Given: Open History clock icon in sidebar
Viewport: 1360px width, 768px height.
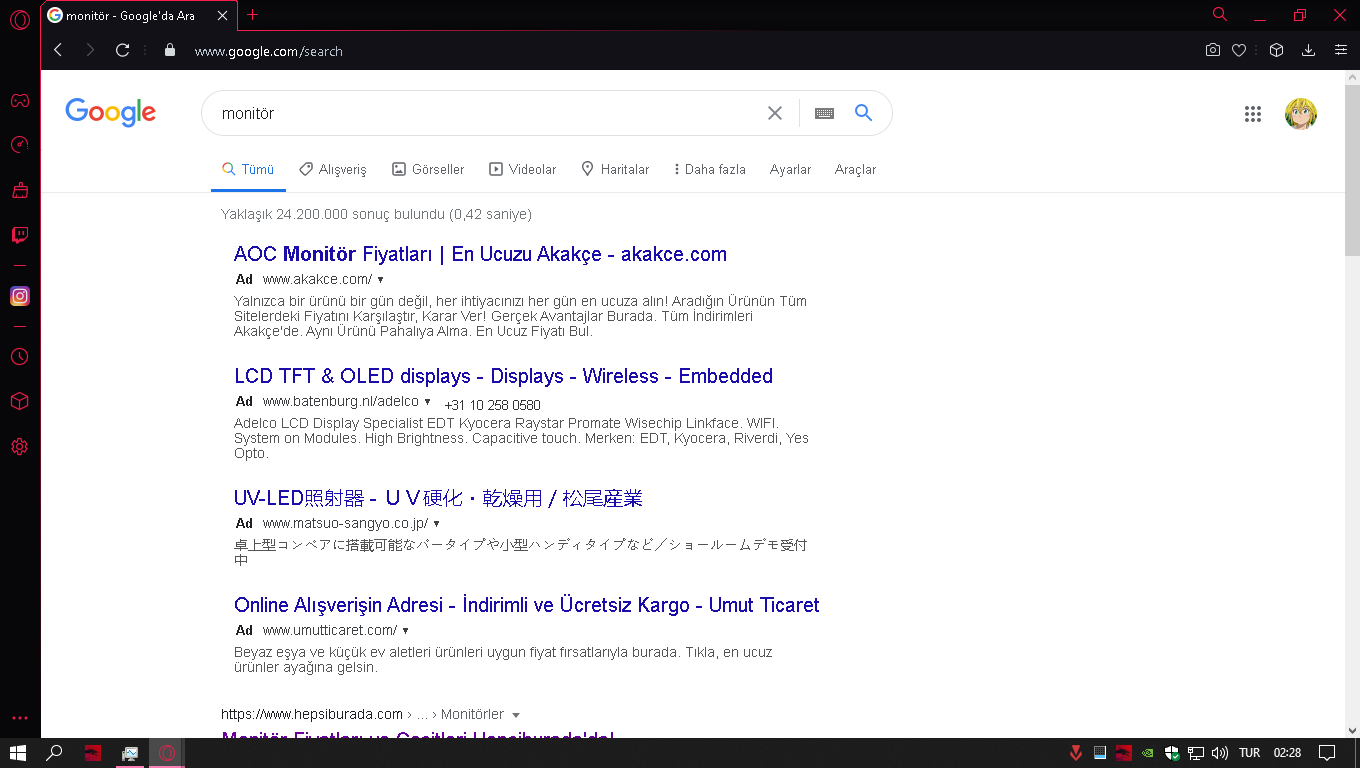Looking at the screenshot, I should (x=19, y=357).
